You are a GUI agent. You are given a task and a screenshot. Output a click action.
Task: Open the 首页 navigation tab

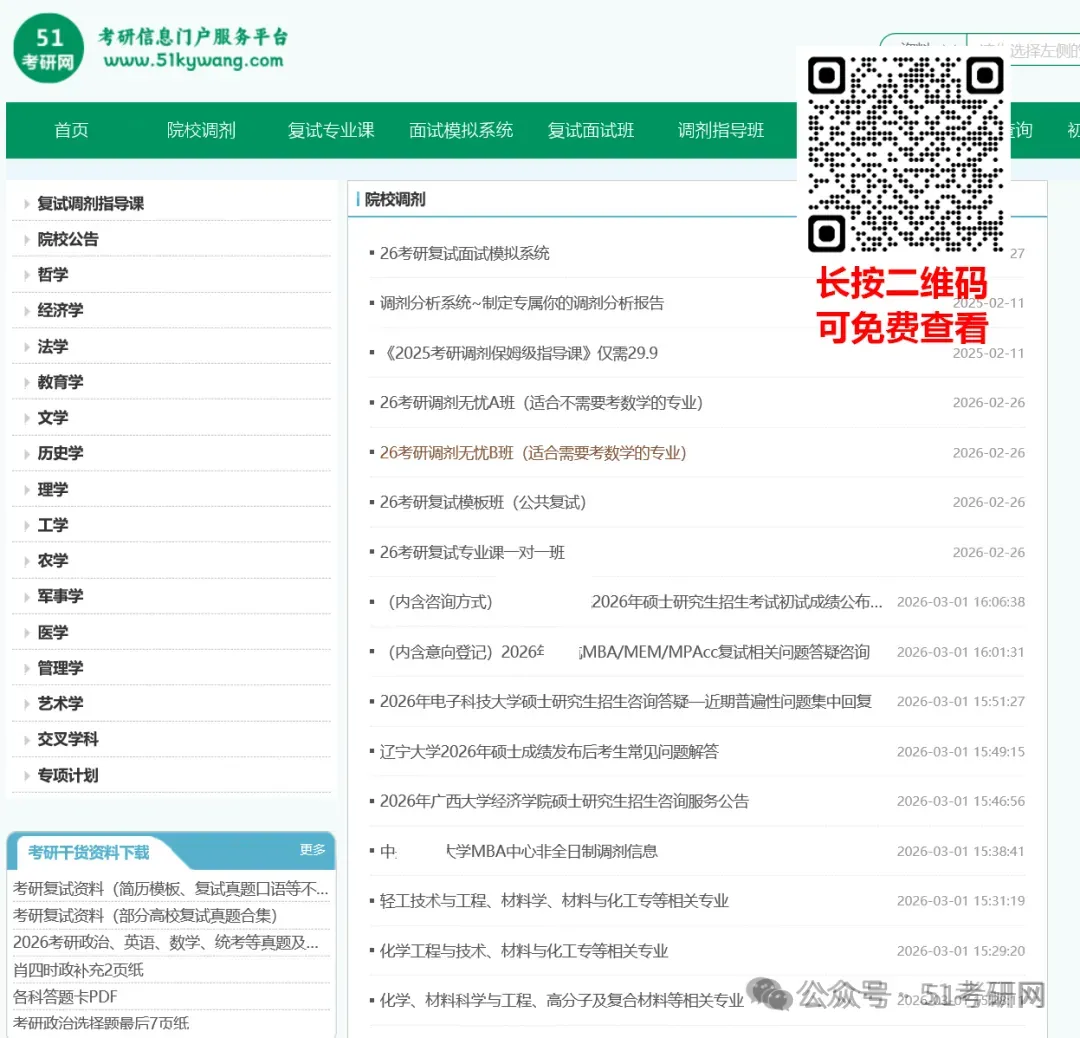click(72, 130)
